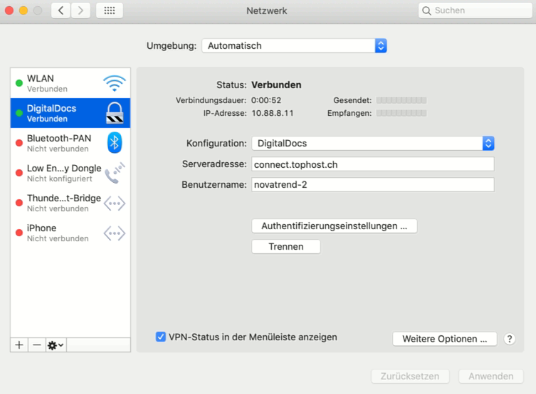Click the red close window button
This screenshot has height=394, width=536.
9,11
